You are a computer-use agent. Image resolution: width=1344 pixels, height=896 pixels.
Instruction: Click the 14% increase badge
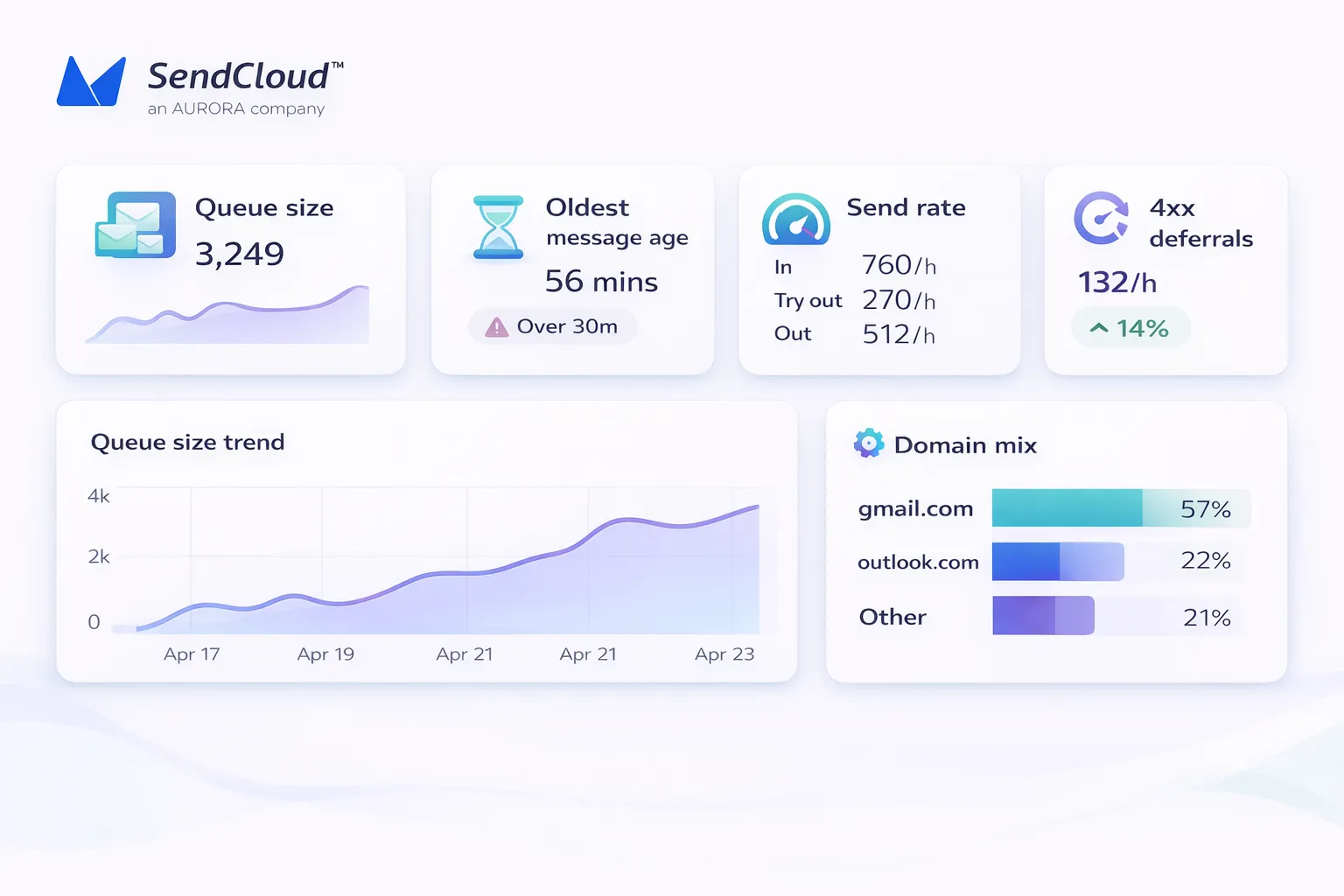[x=1130, y=328]
